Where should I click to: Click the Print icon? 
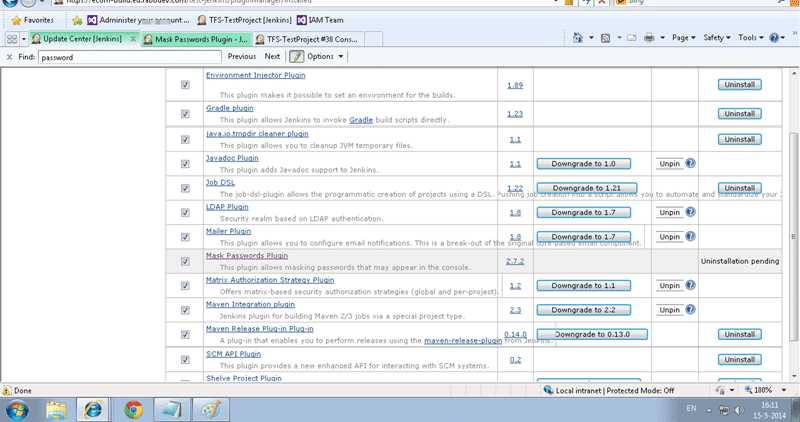(x=649, y=38)
